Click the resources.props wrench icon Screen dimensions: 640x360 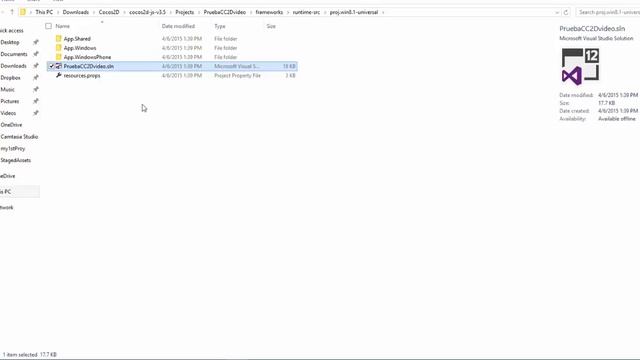[x=58, y=76]
